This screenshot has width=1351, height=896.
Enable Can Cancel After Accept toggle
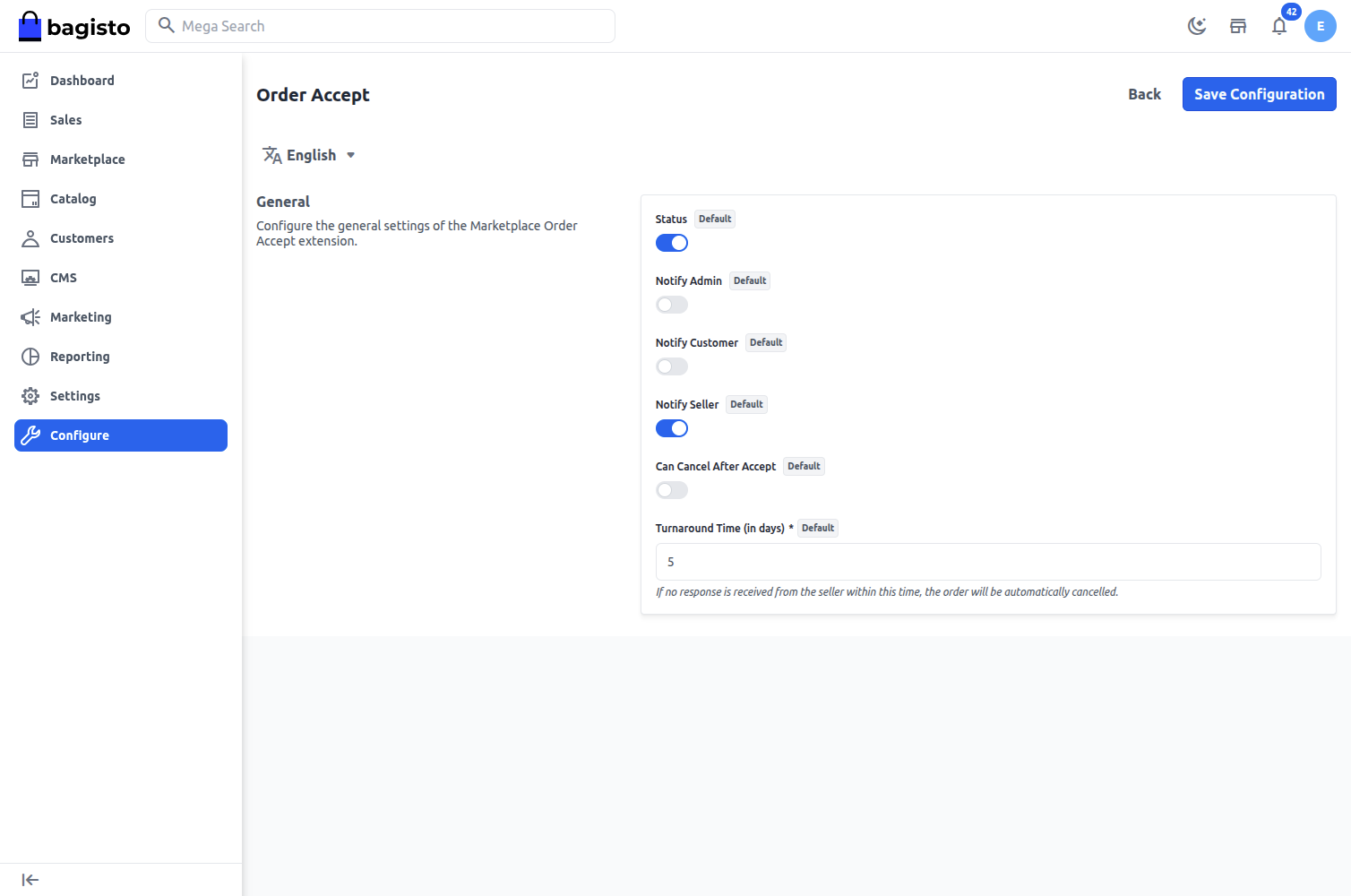pos(672,490)
